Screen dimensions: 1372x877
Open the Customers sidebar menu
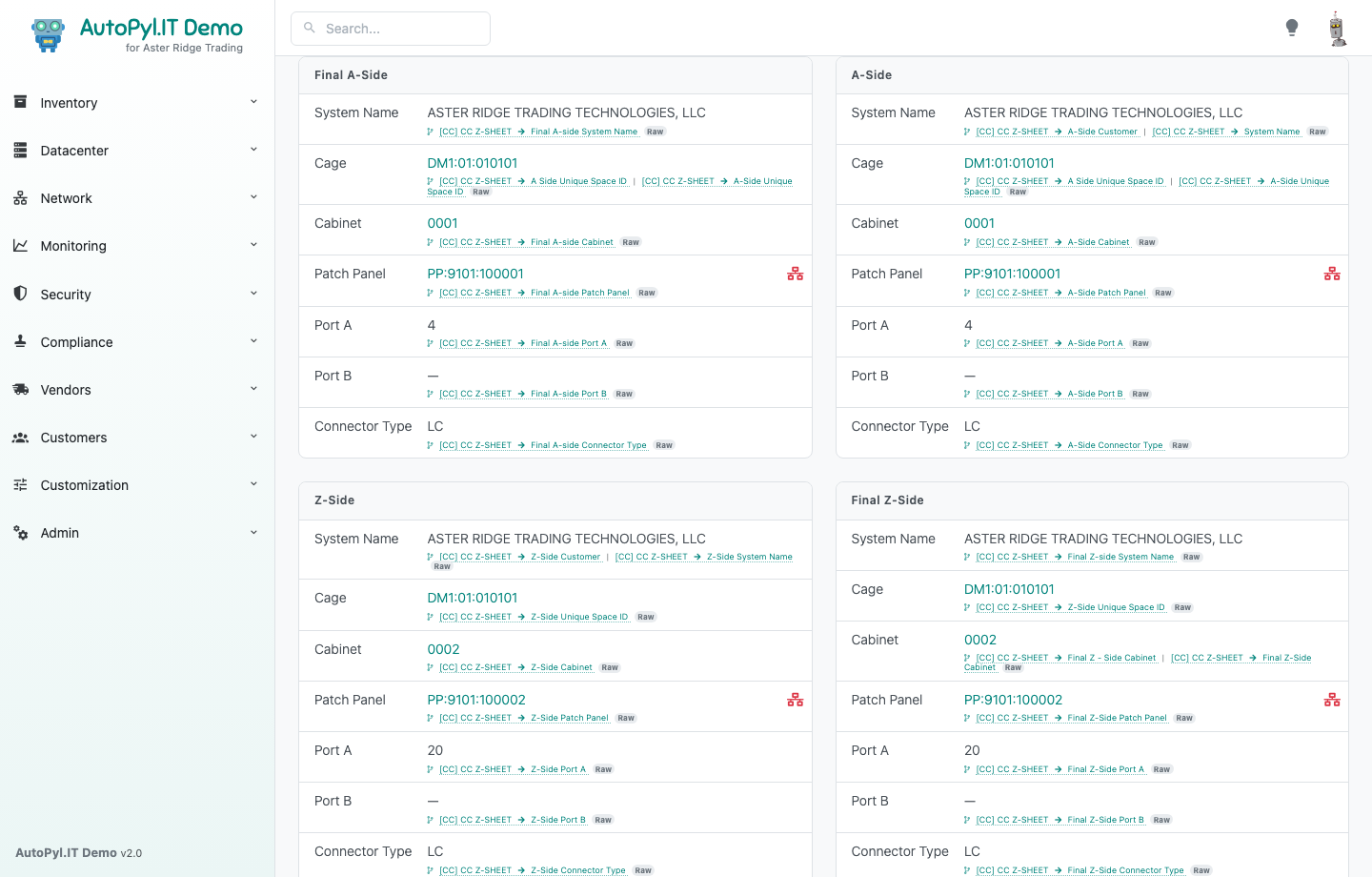137,437
